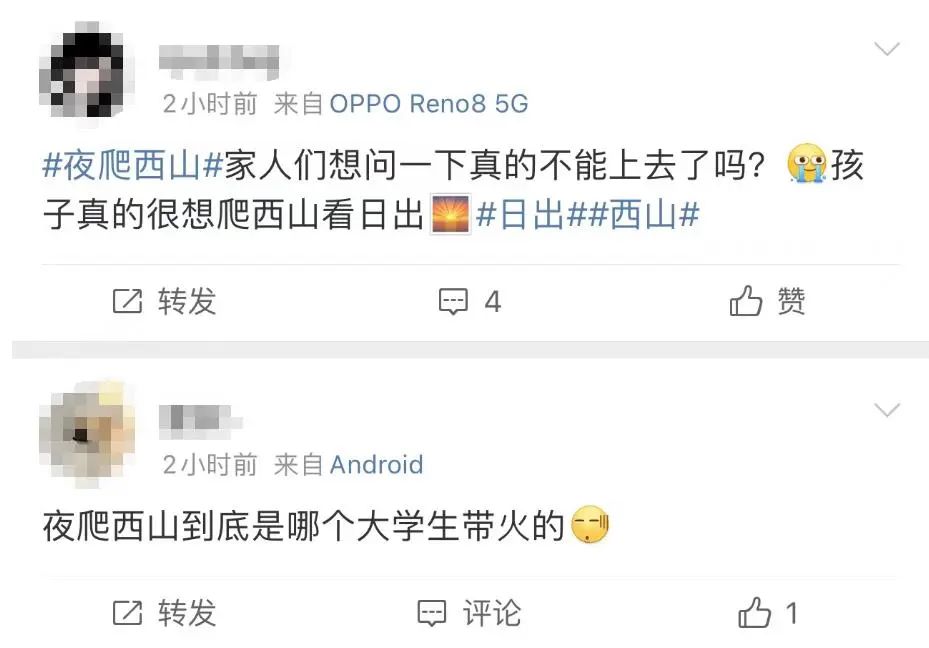Tap the thumbs-up icon labeled 赞
929x648 pixels.
pos(746,301)
